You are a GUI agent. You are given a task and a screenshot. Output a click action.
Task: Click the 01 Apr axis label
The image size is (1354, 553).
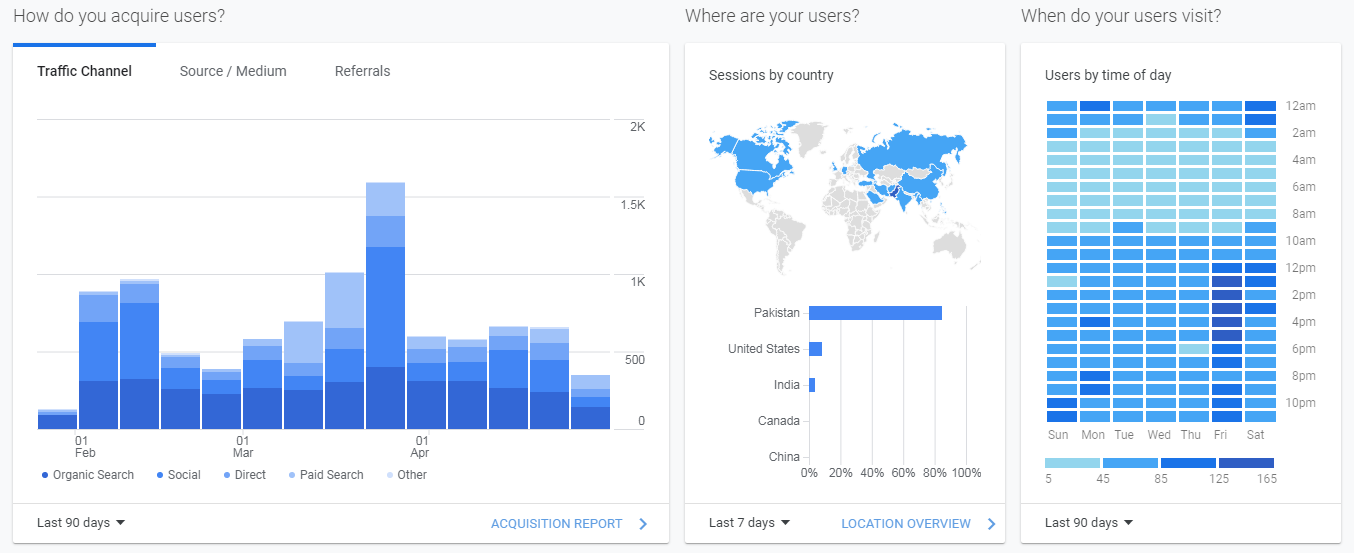(422, 446)
